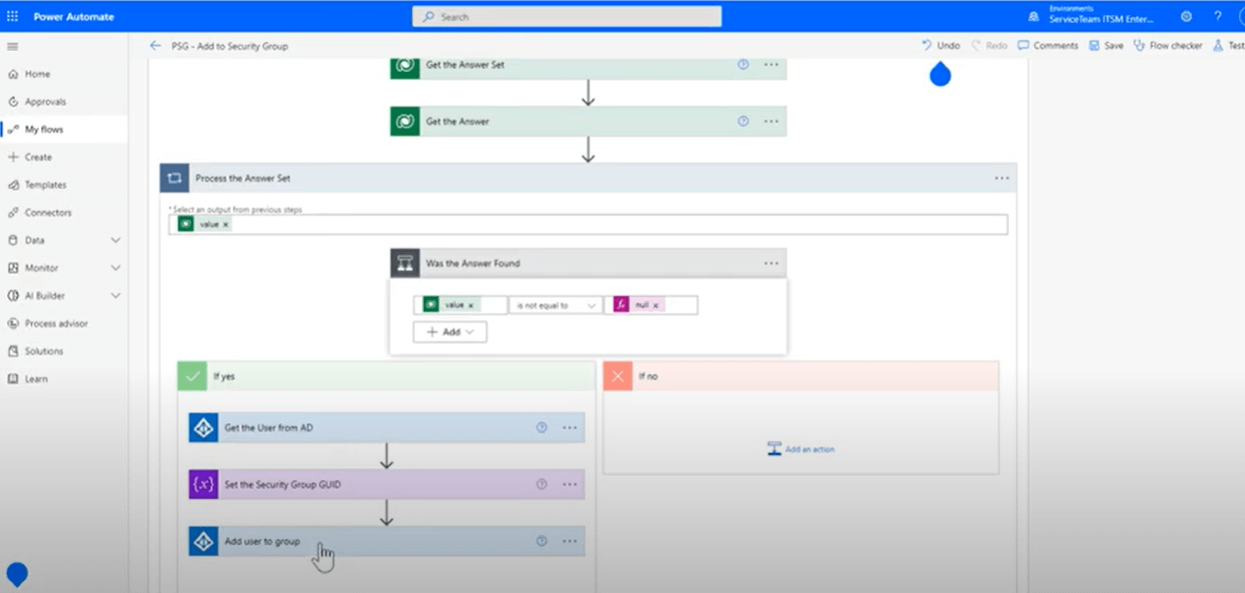Open the Connectors sidebar item
Image resolution: width=1245 pixels, height=593 pixels.
click(x=45, y=212)
